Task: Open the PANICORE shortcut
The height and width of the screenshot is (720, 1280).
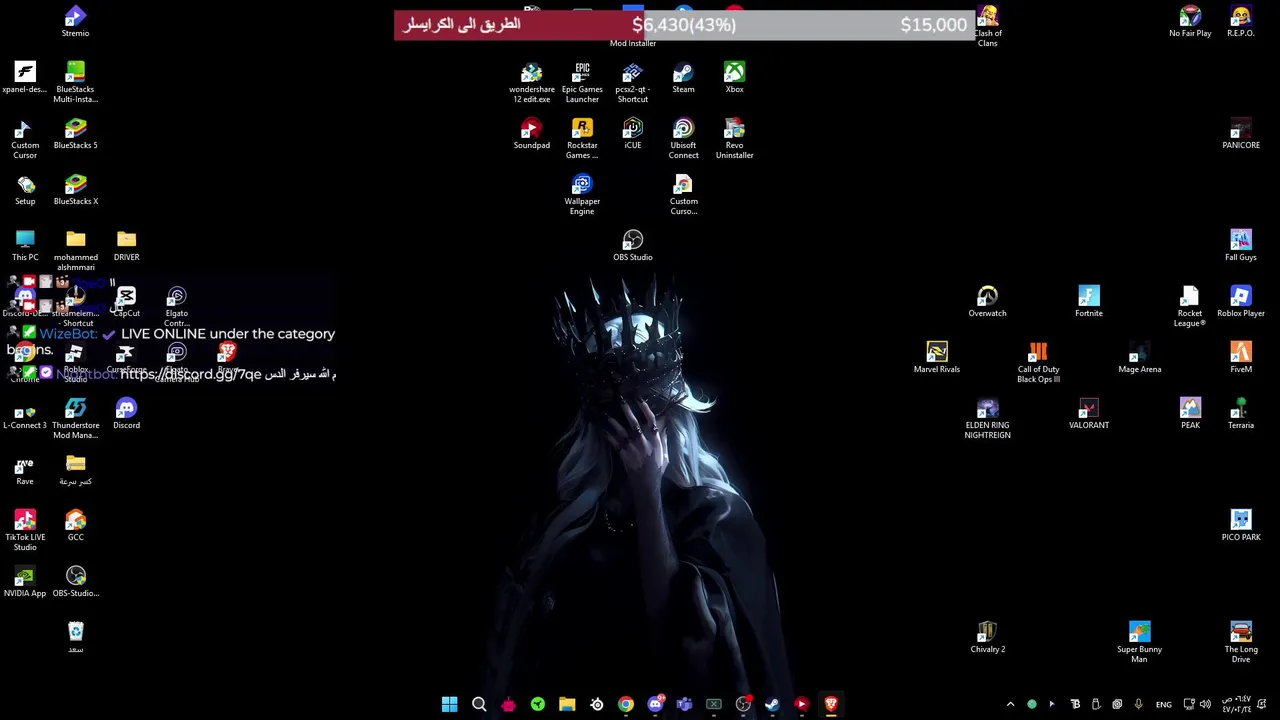Action: click(1241, 134)
